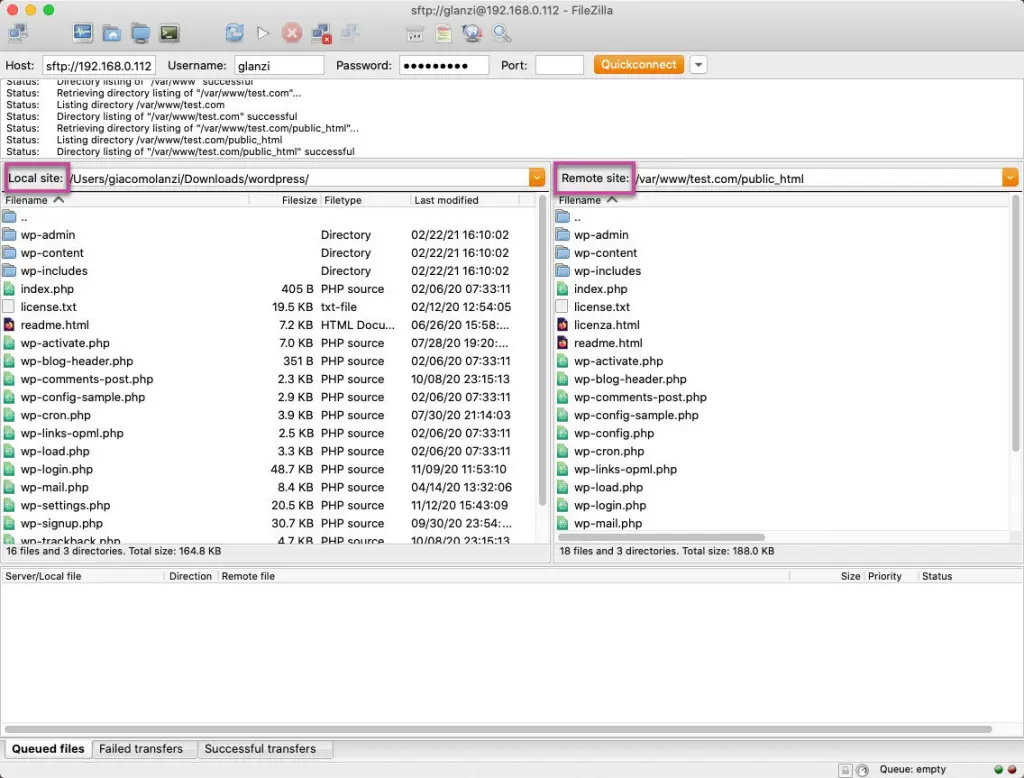
Task: Click the green activity indicator light
Action: click(998, 770)
